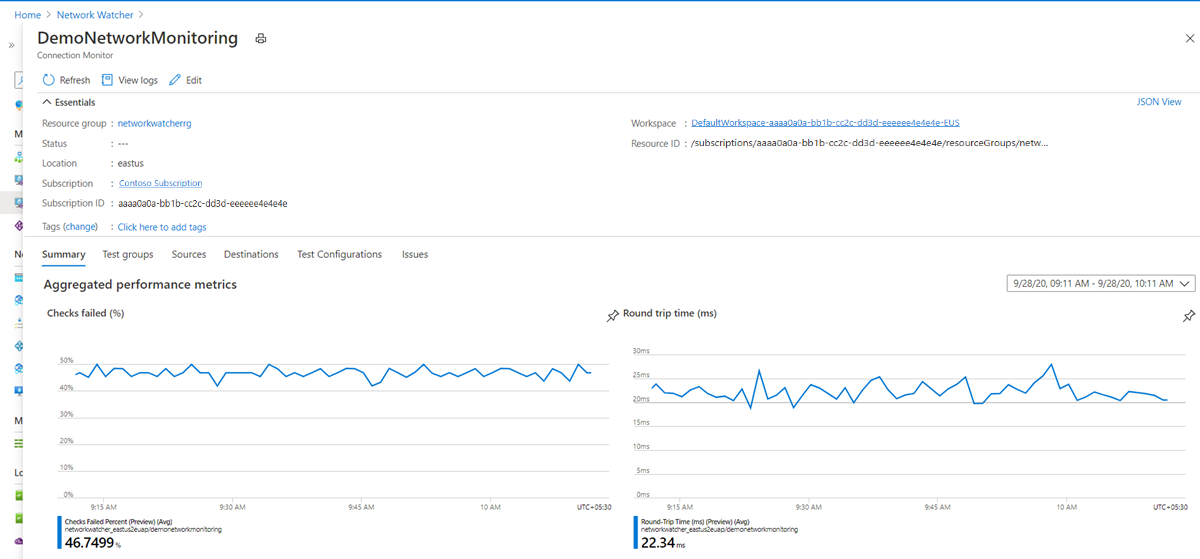Switch to the Test groups tab
The image size is (1200, 559).
click(x=128, y=255)
